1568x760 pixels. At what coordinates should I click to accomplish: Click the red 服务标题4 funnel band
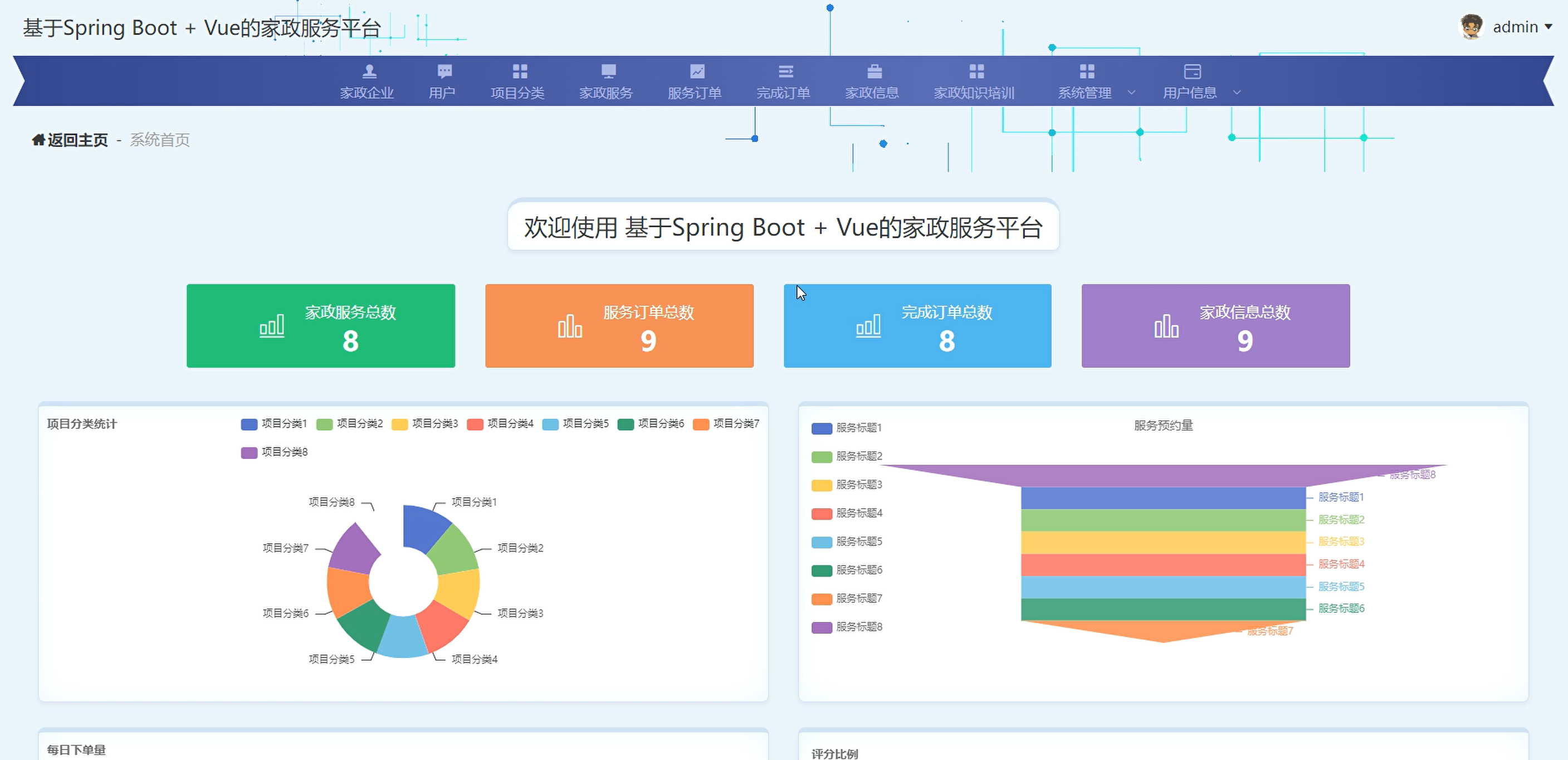(1162, 565)
